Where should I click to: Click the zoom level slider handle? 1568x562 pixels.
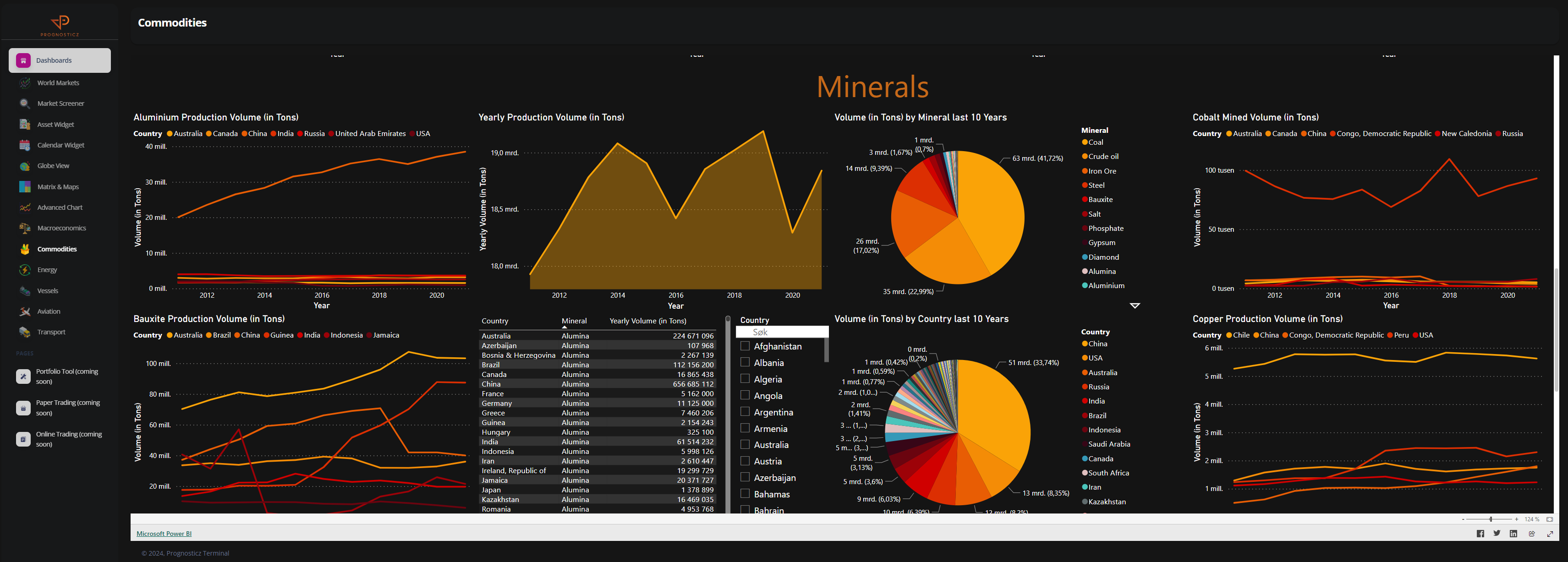click(1491, 519)
